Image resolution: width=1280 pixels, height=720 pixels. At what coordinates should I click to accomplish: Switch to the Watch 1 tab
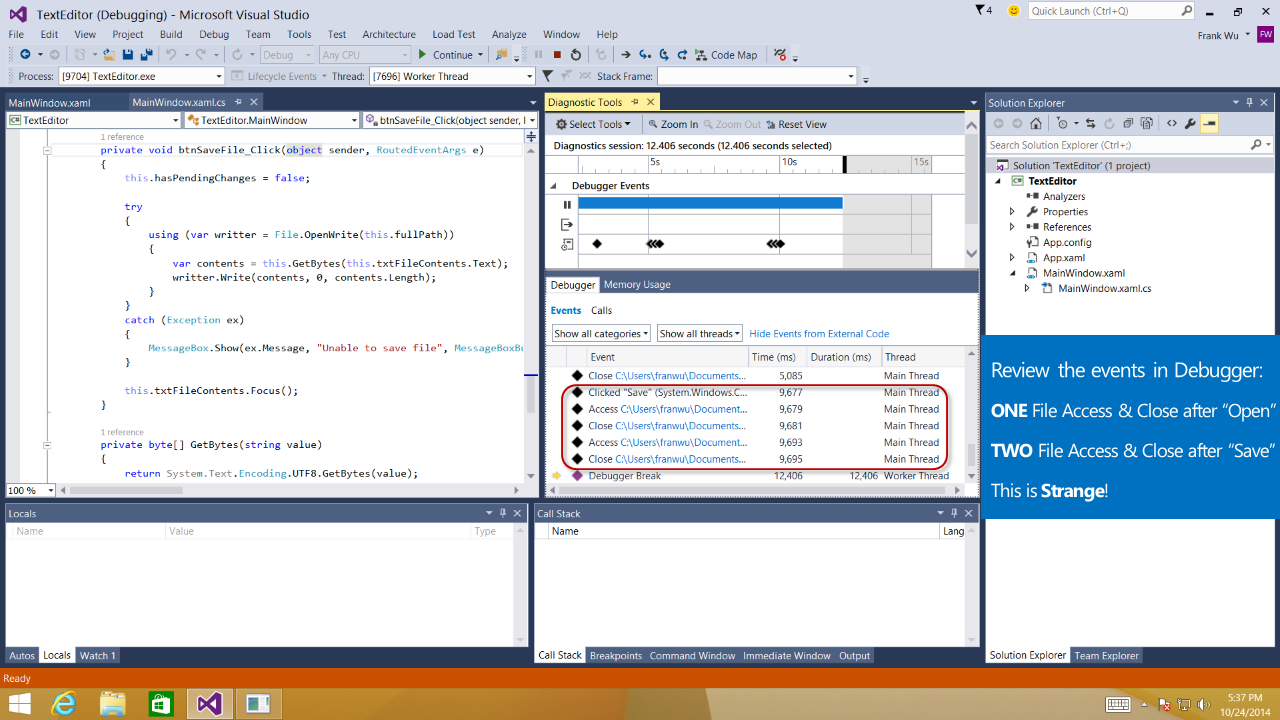coord(97,656)
